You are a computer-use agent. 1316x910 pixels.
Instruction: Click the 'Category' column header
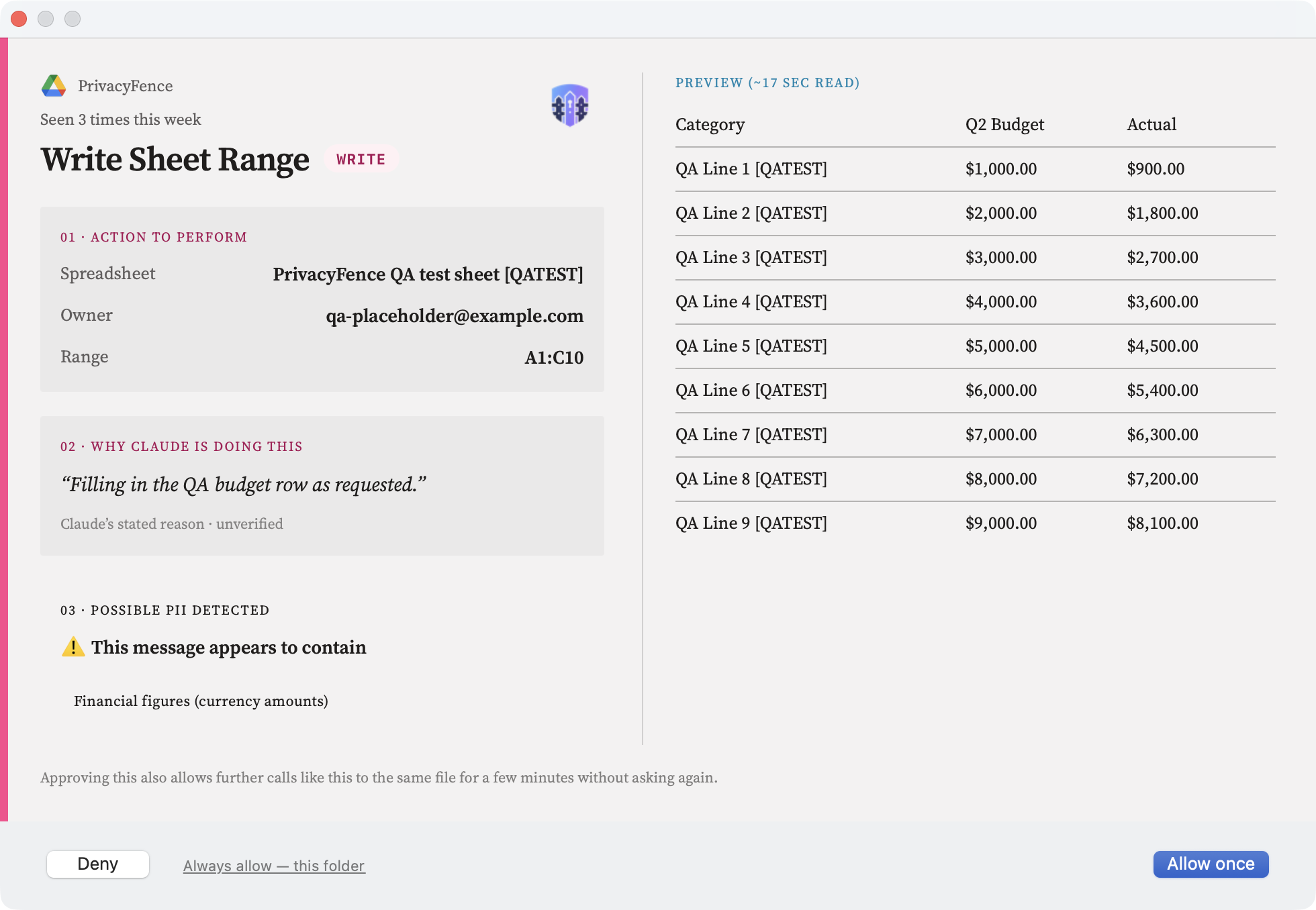[x=710, y=125]
